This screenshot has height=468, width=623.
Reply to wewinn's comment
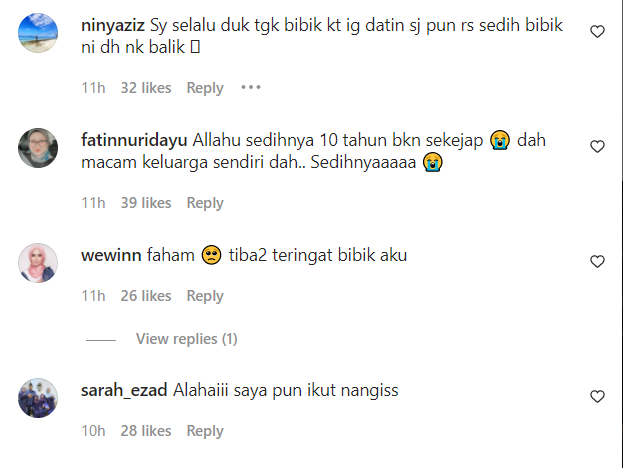(x=205, y=296)
